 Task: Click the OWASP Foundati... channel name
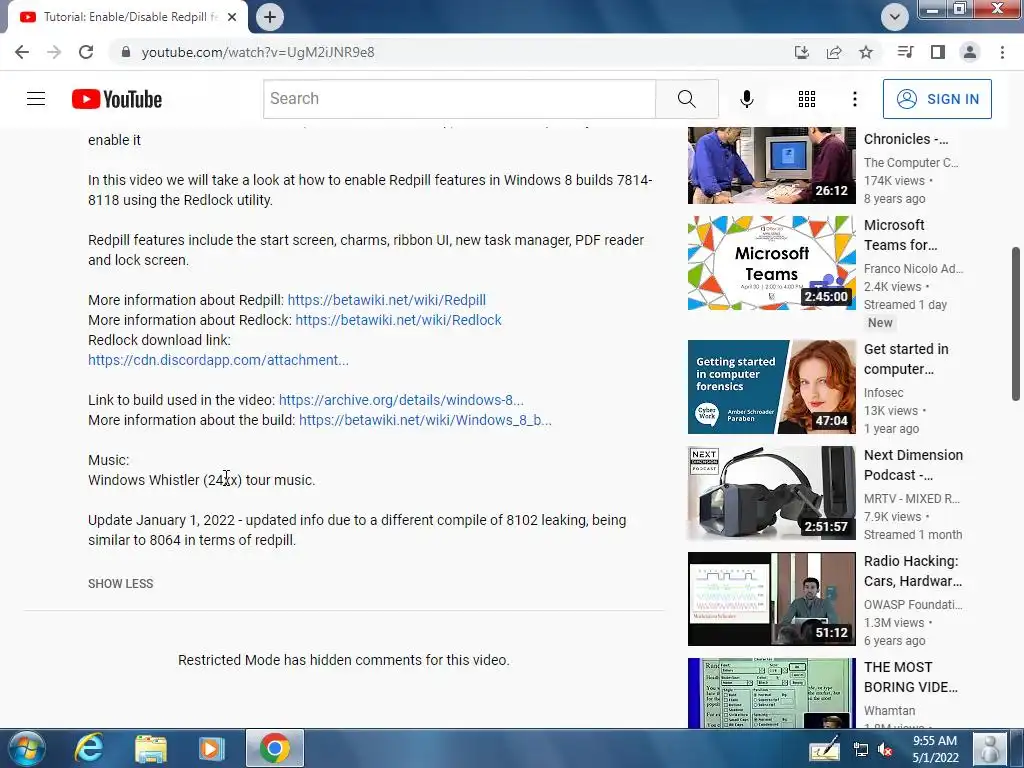(913, 605)
